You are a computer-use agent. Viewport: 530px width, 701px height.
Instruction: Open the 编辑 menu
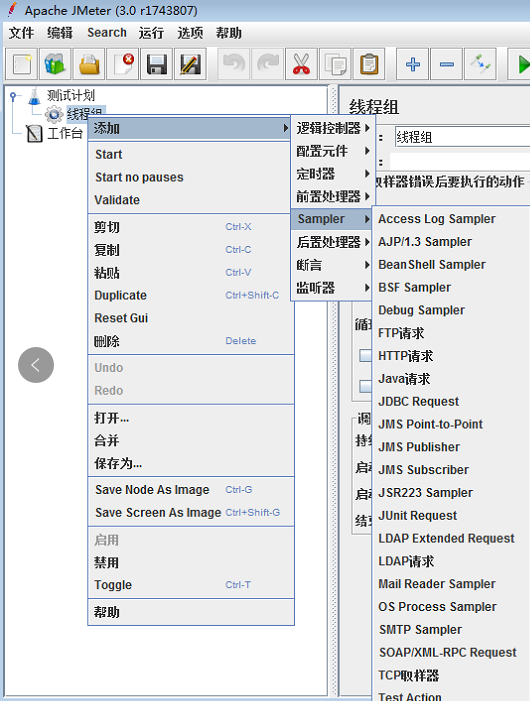(60, 33)
